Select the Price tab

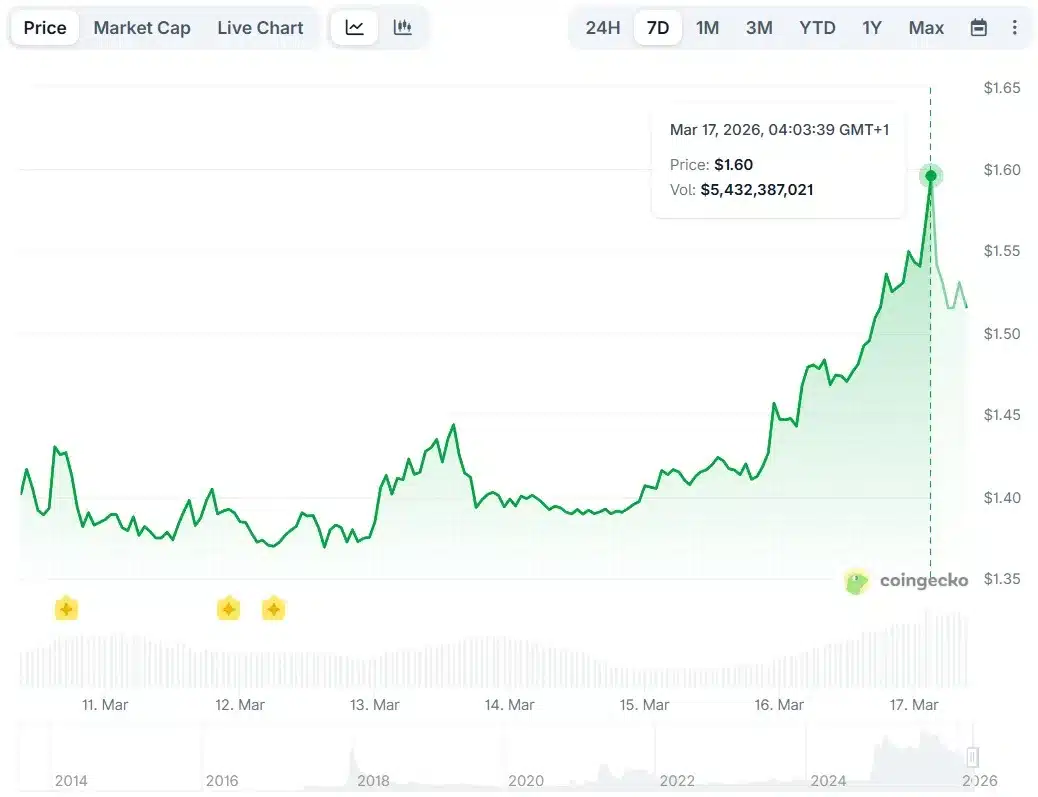[45, 28]
